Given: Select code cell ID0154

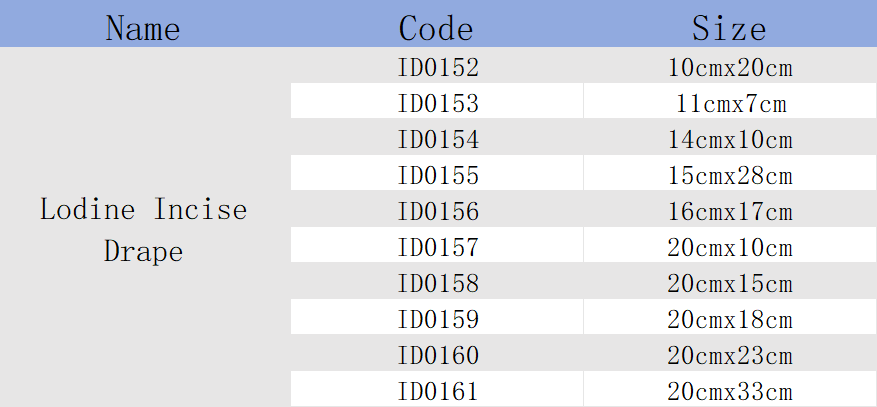Looking at the screenshot, I should point(437,136).
